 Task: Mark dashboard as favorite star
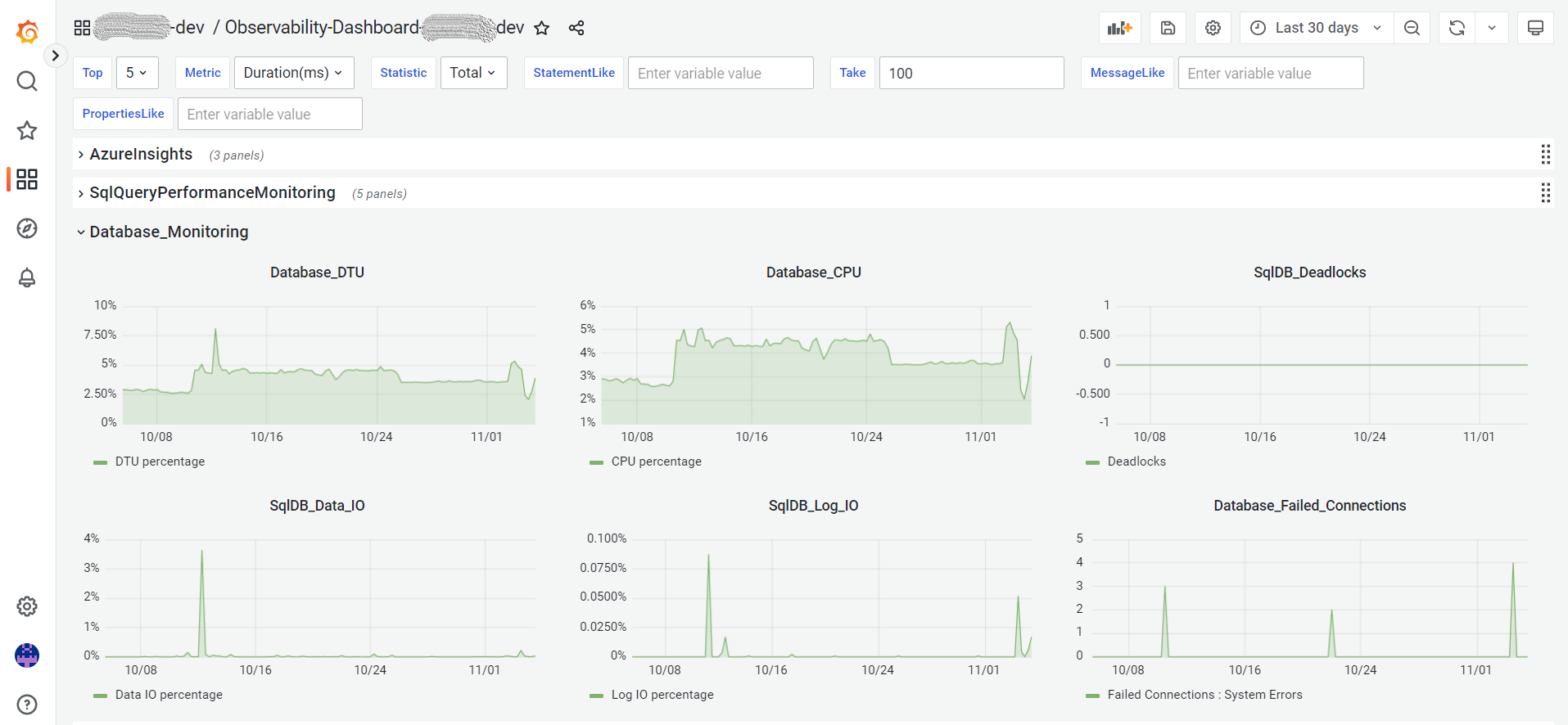[541, 28]
